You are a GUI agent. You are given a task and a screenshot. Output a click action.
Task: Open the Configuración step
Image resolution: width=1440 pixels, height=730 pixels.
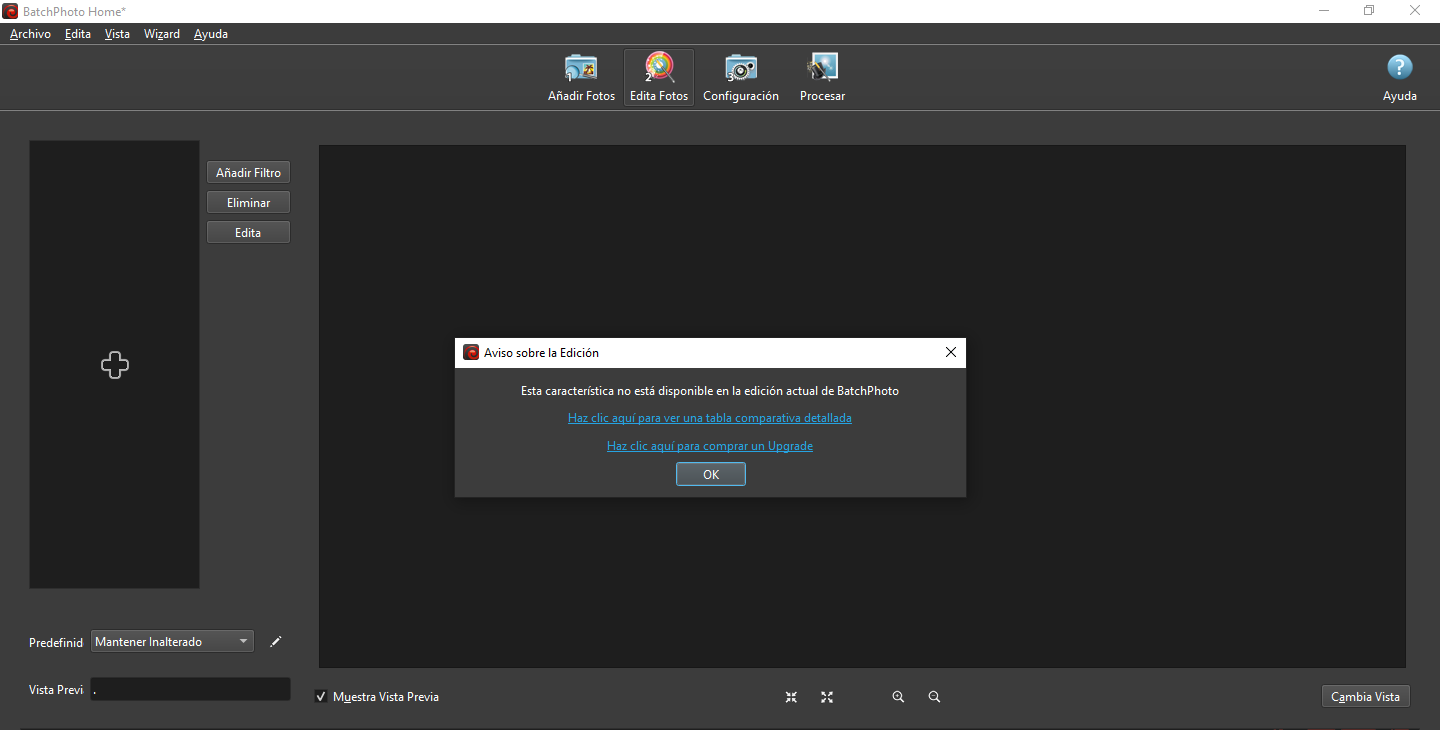pyautogui.click(x=741, y=78)
